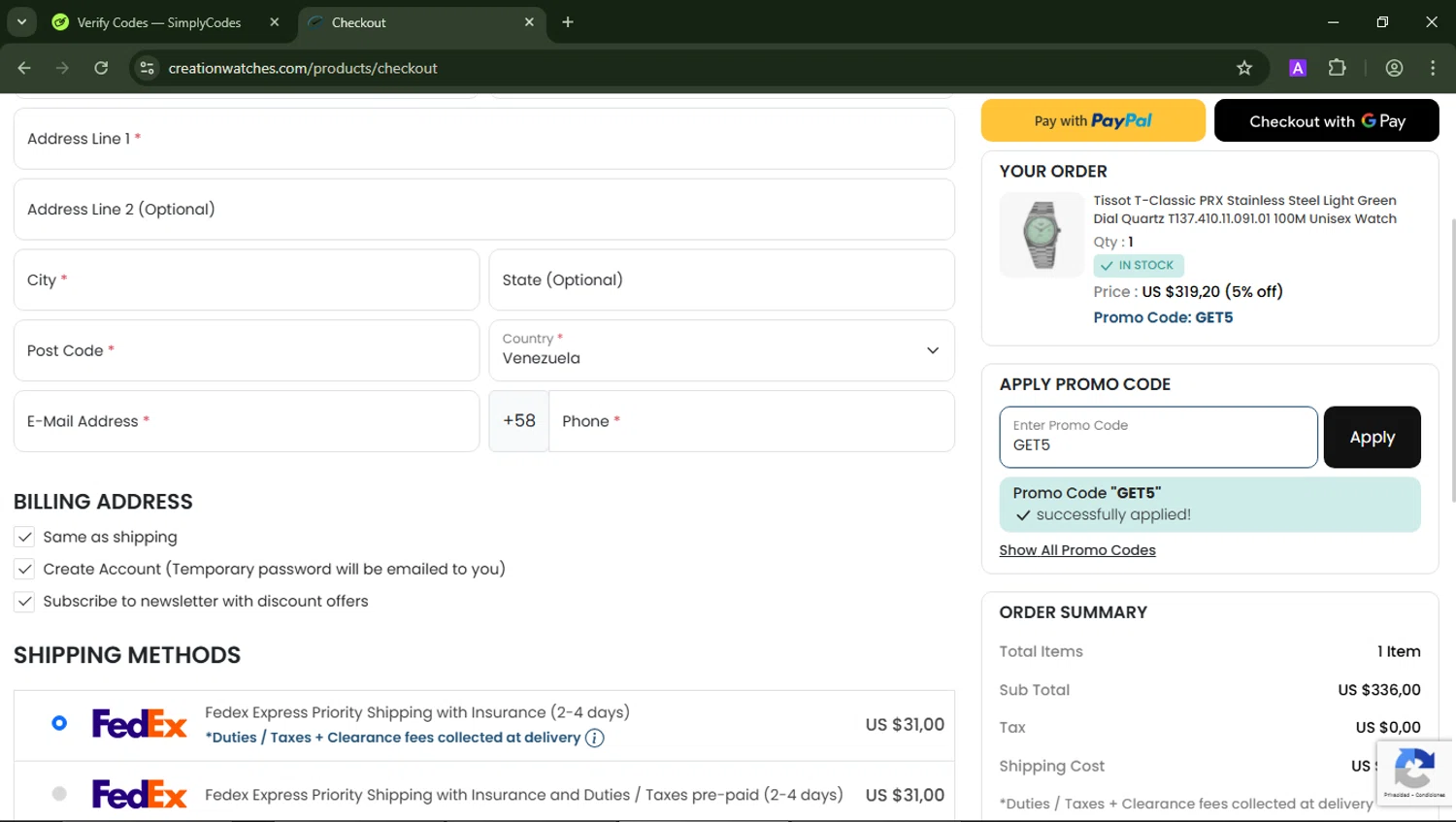Focus the Address Line 1 field

(x=483, y=139)
